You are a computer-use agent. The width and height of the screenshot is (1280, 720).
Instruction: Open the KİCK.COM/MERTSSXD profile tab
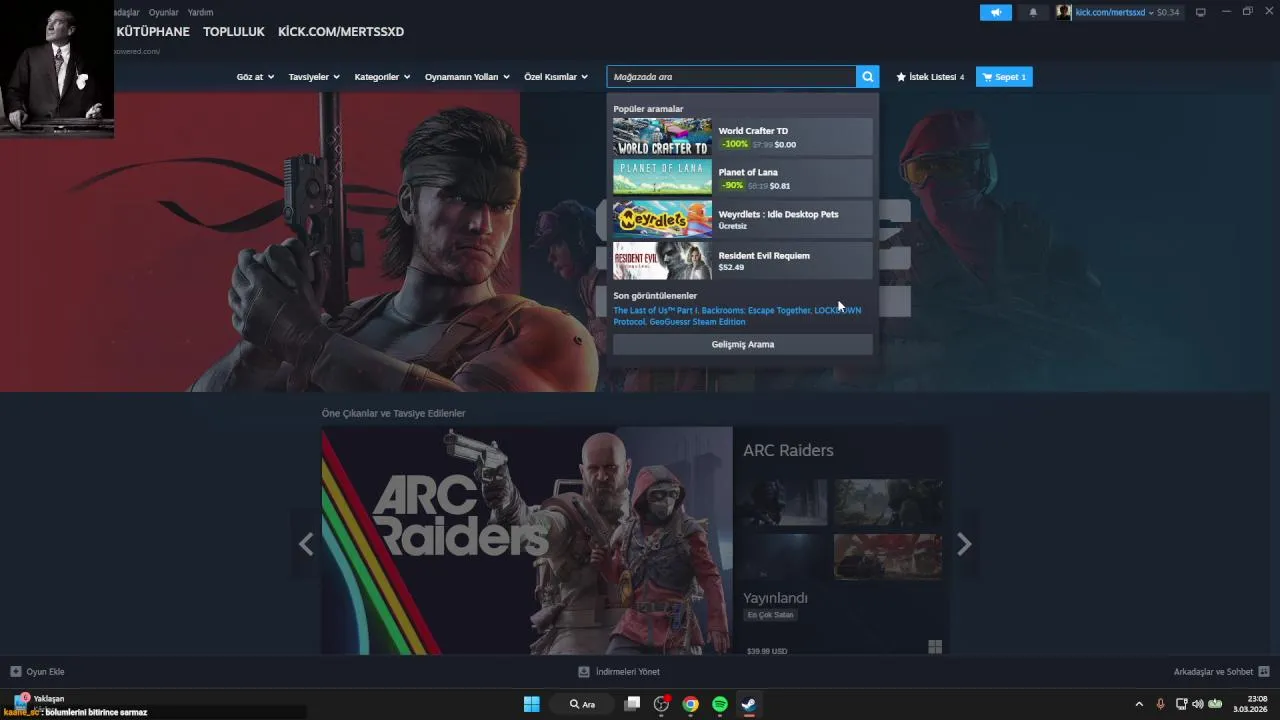pyautogui.click(x=341, y=32)
